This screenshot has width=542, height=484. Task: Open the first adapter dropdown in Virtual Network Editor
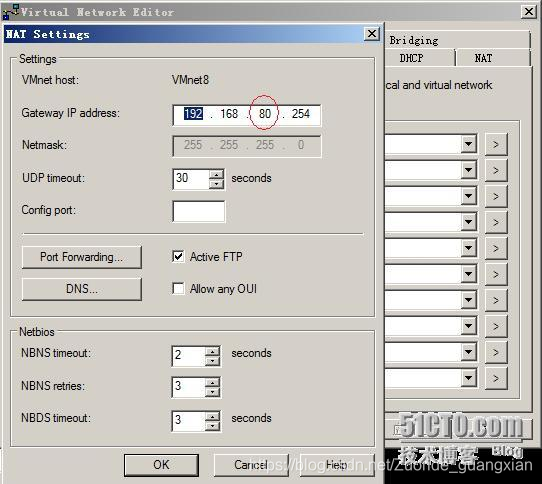[468, 144]
